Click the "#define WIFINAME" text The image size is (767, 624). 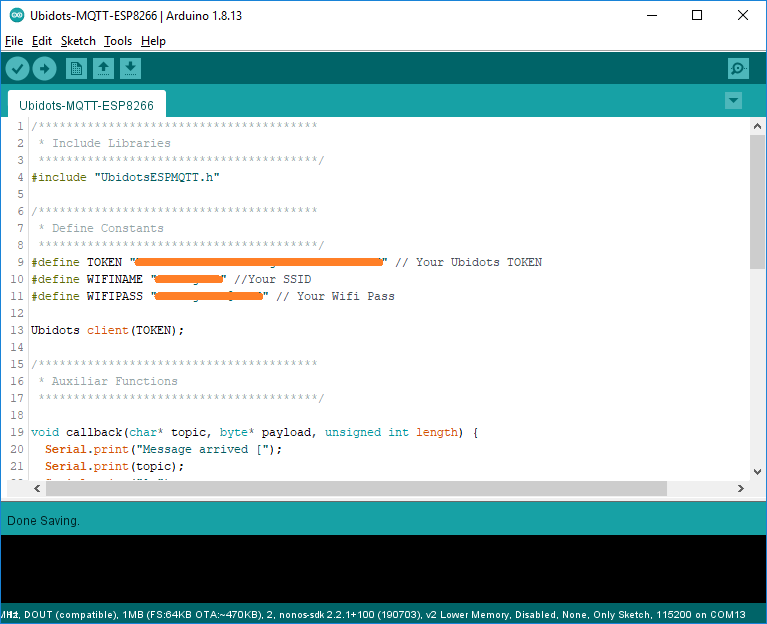(x=87, y=279)
